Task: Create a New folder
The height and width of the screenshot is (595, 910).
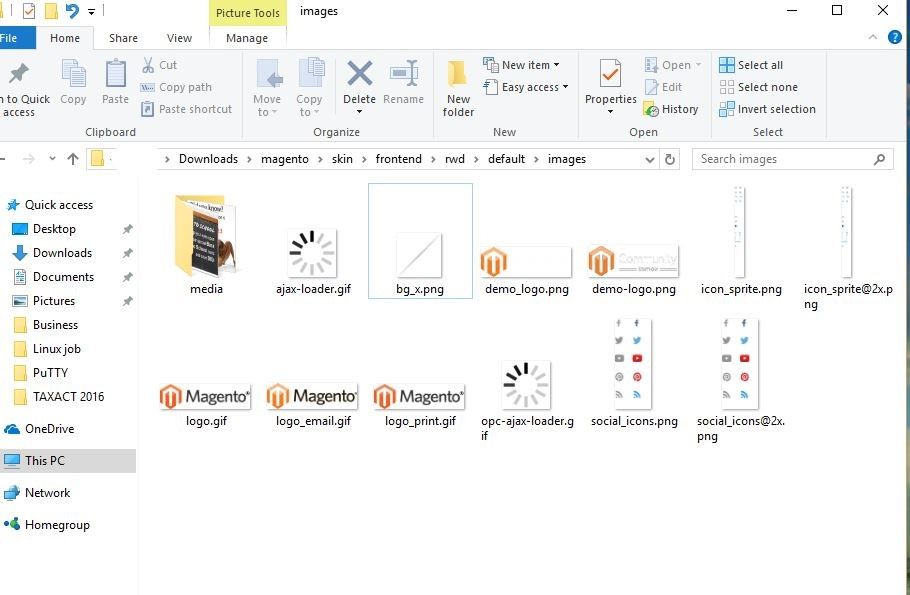Action: (458, 88)
